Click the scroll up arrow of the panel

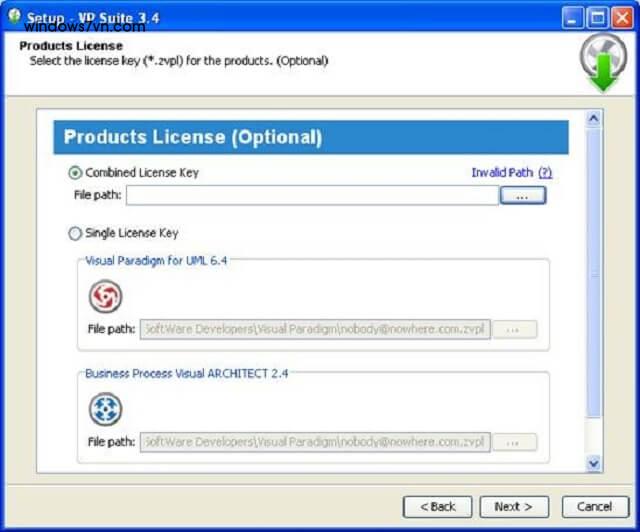(593, 119)
